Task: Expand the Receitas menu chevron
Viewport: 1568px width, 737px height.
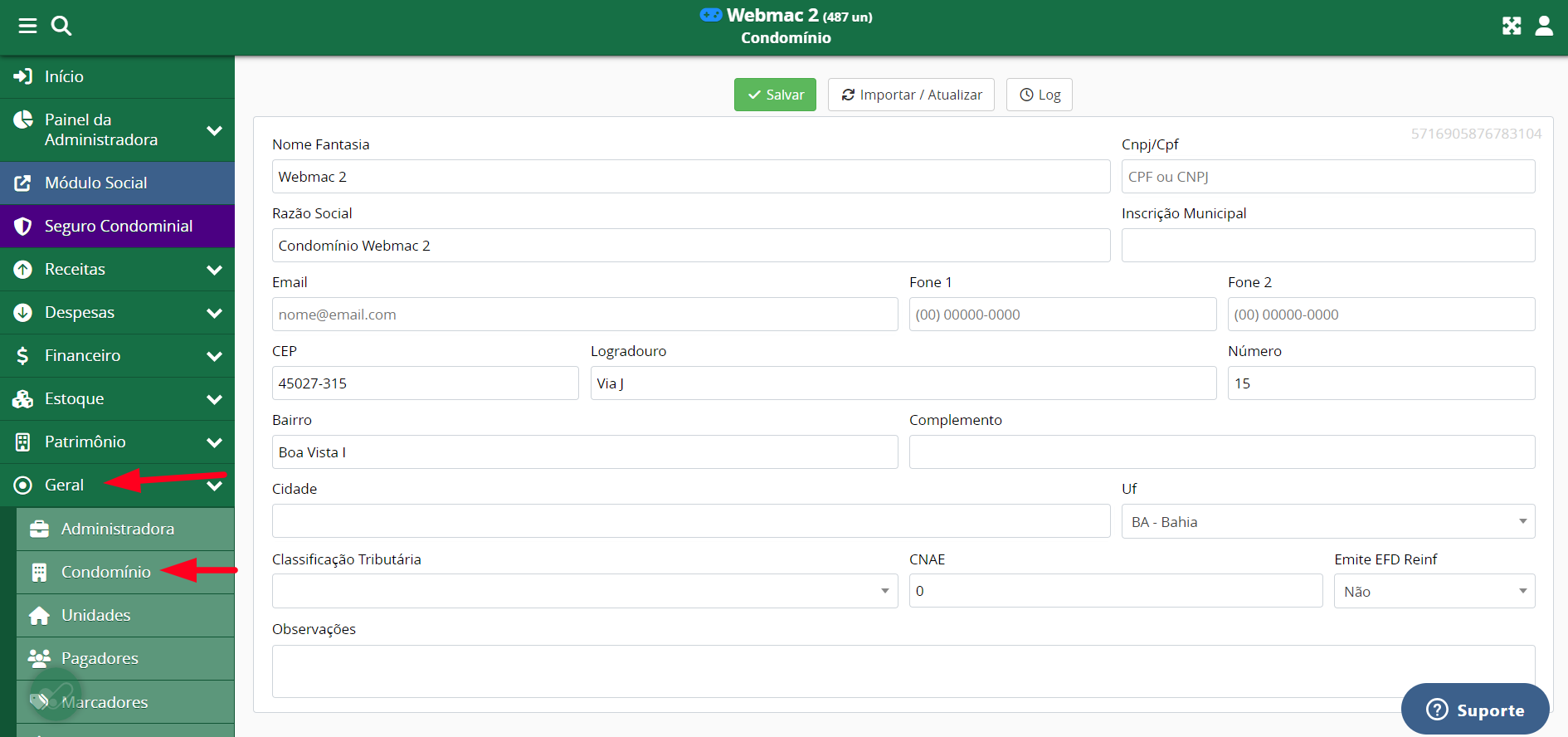Action: [214, 270]
